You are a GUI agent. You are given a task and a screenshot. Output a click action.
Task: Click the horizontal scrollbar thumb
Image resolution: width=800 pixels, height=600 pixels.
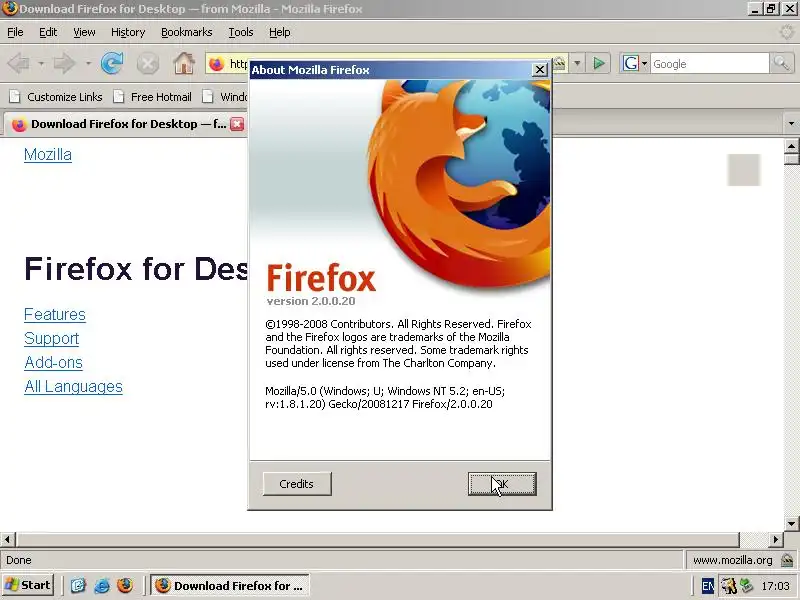(378, 539)
